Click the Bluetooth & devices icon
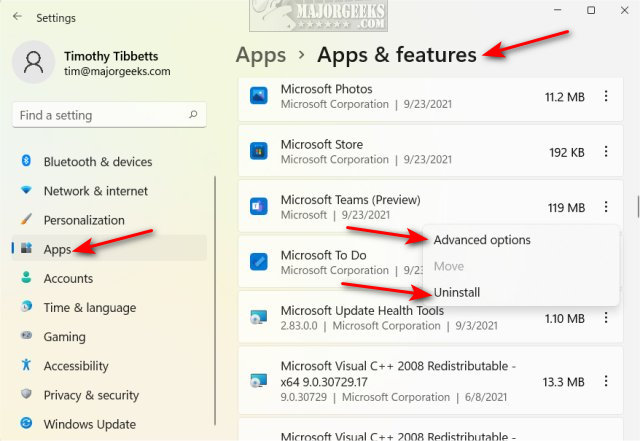The width and height of the screenshot is (640, 441). [x=26, y=162]
